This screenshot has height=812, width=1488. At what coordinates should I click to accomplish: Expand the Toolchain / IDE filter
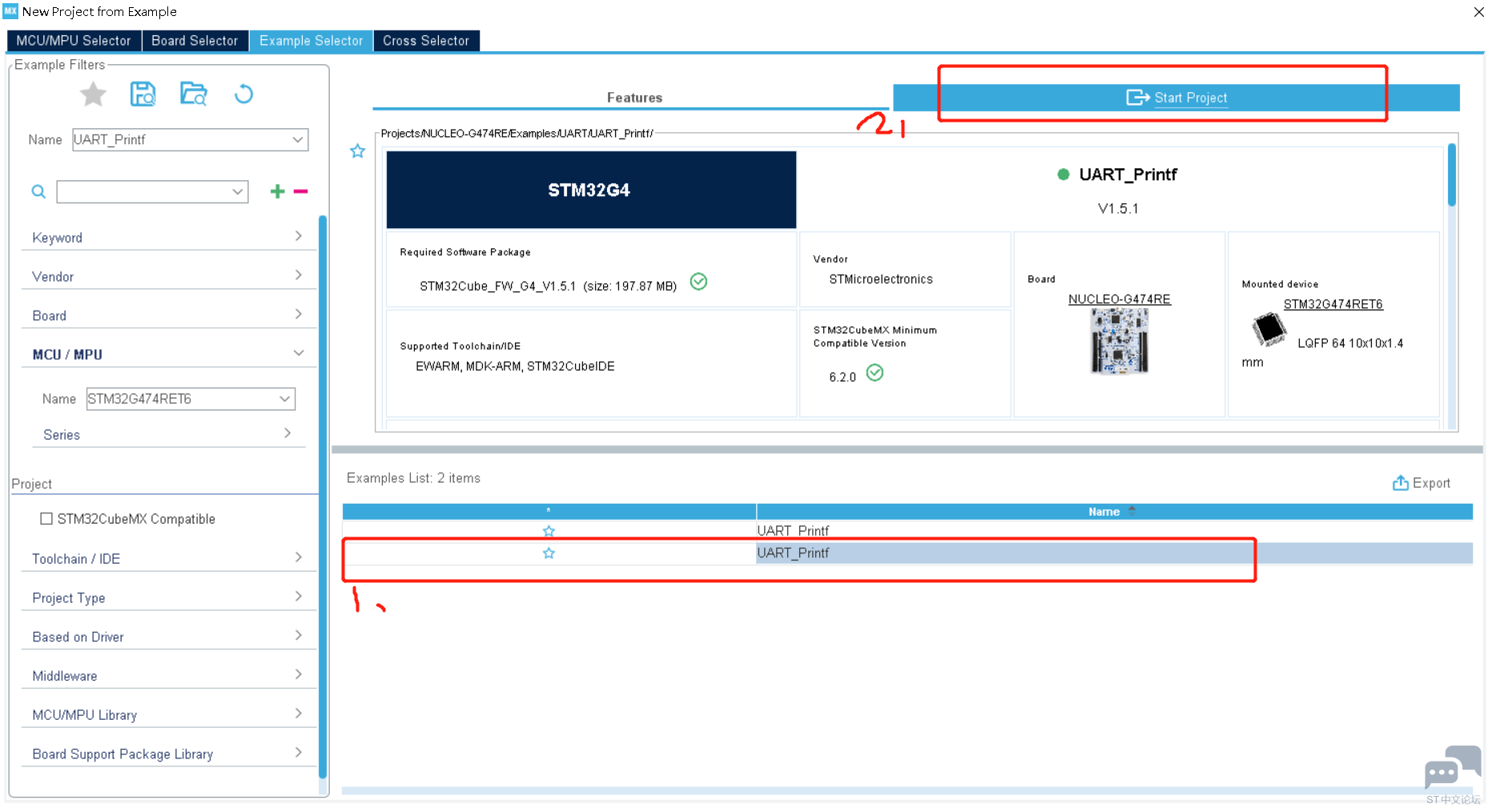168,559
